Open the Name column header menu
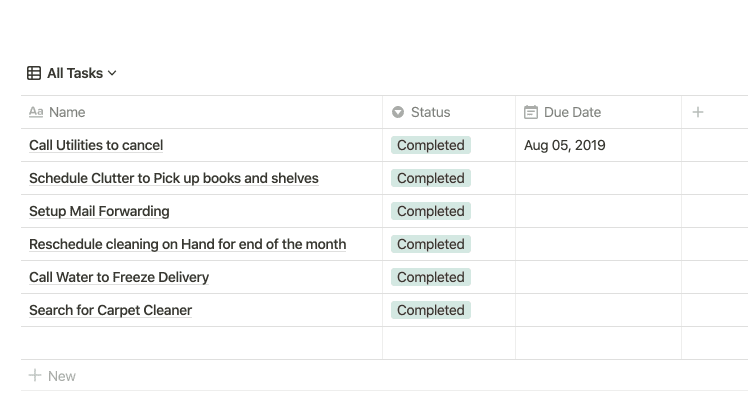Image resolution: width=748 pixels, height=400 pixels. tap(201, 112)
